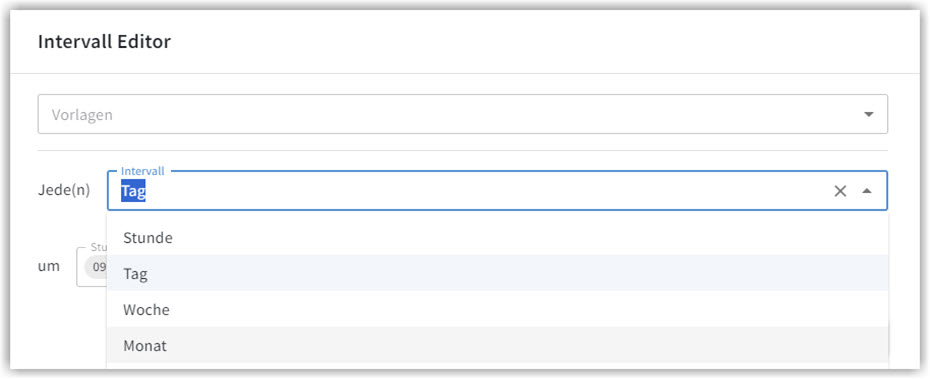Select Monat from the interval options

[497, 345]
